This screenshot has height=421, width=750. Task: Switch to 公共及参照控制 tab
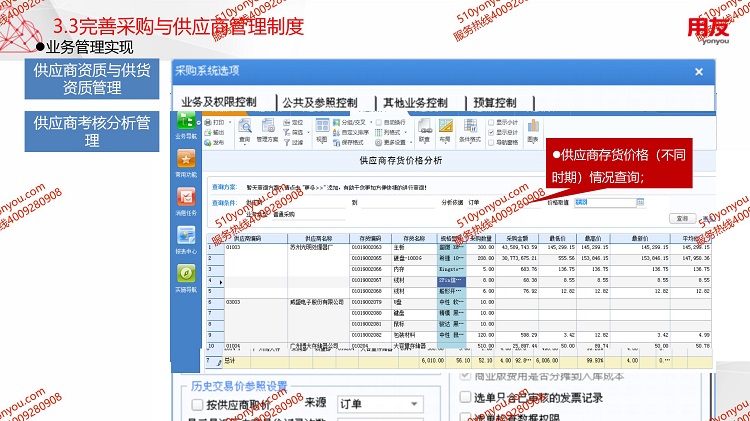click(x=319, y=102)
